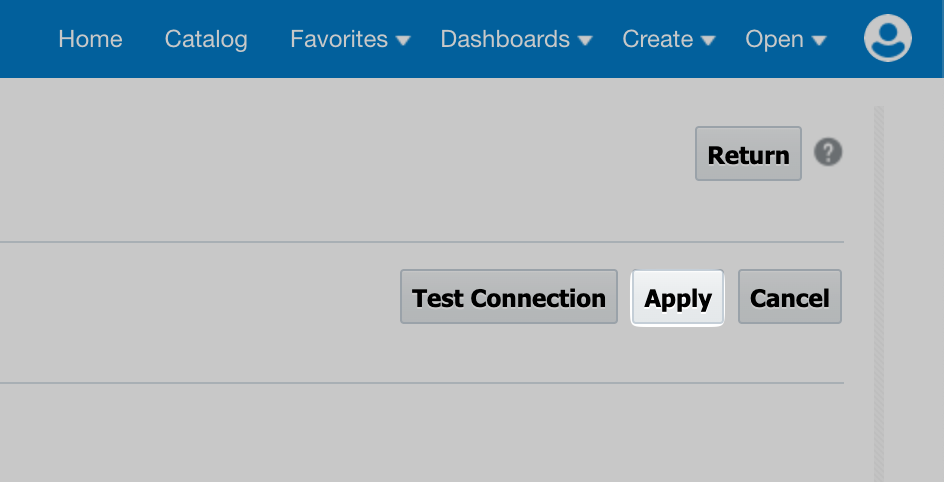Screen dimensions: 944x482
Task: Open the Catalog page
Action: click(206, 39)
